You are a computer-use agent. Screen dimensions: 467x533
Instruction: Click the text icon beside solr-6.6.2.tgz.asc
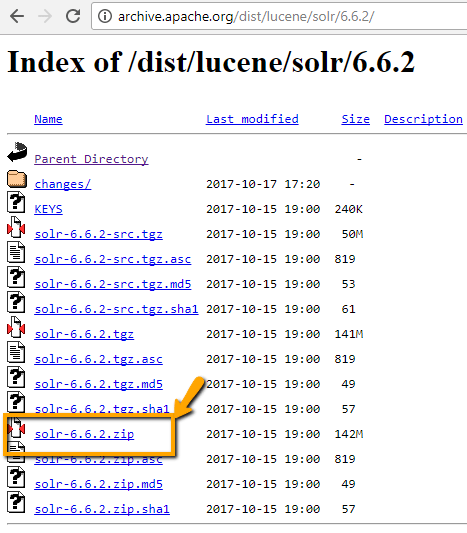[16, 352]
